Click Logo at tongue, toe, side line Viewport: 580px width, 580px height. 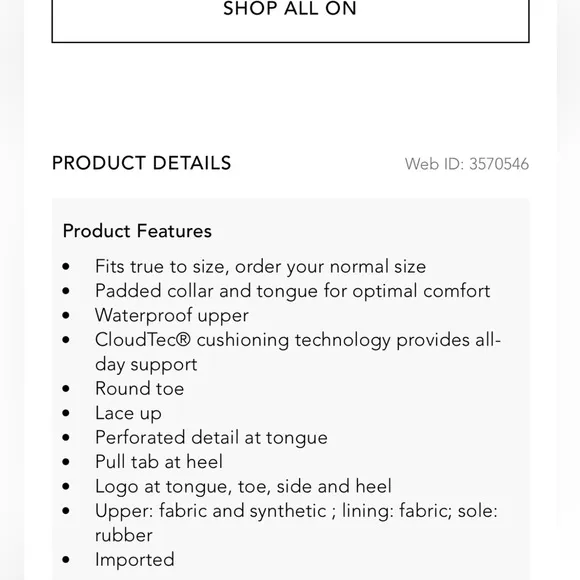coord(243,486)
